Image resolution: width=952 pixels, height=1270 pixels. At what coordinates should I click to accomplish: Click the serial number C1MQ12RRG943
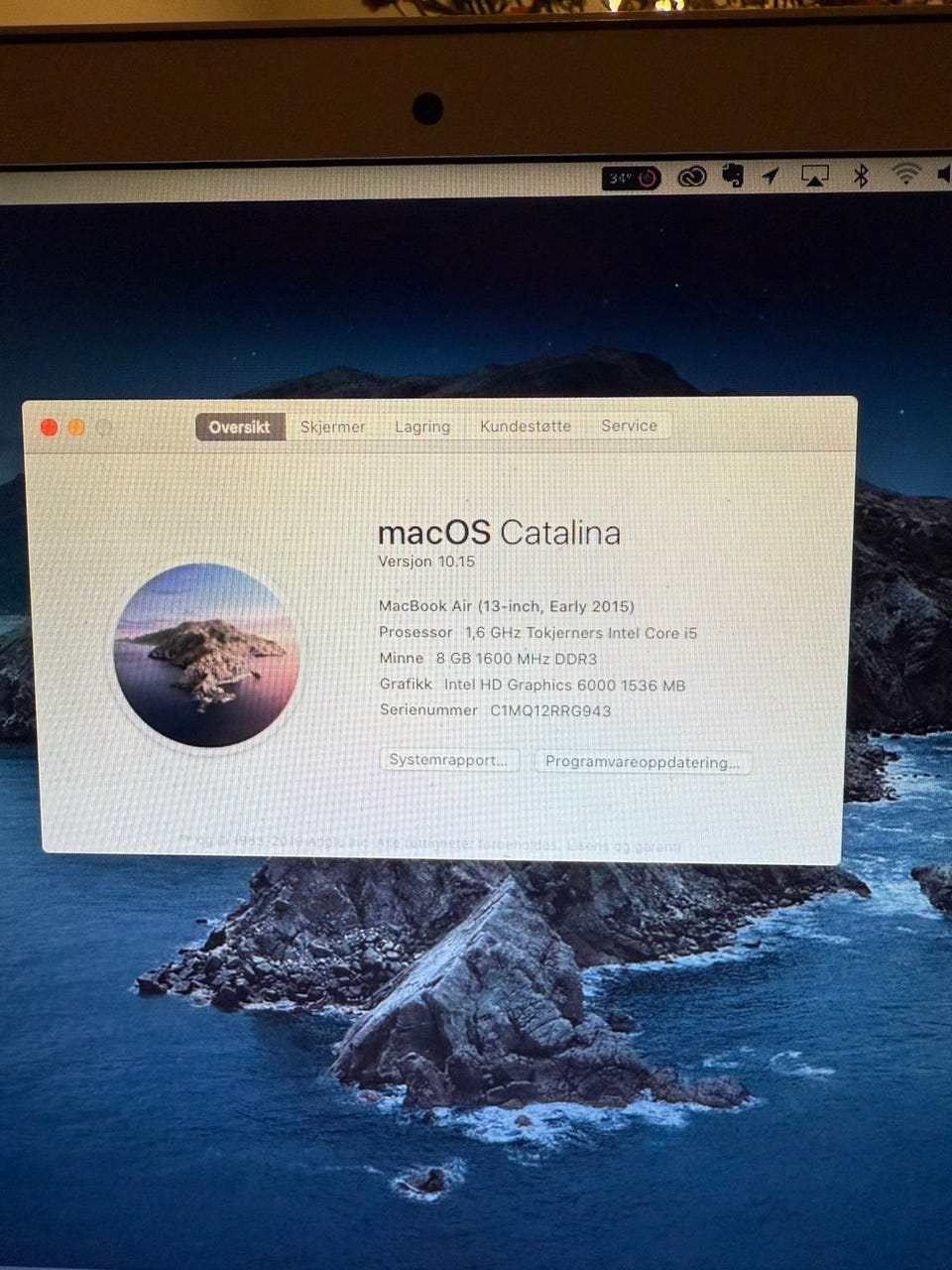click(x=550, y=710)
